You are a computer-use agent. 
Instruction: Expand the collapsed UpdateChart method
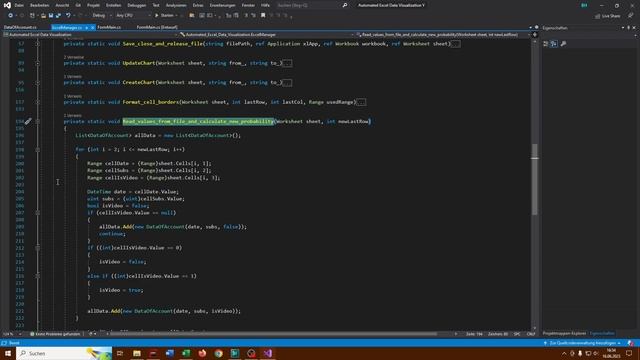point(38,63)
